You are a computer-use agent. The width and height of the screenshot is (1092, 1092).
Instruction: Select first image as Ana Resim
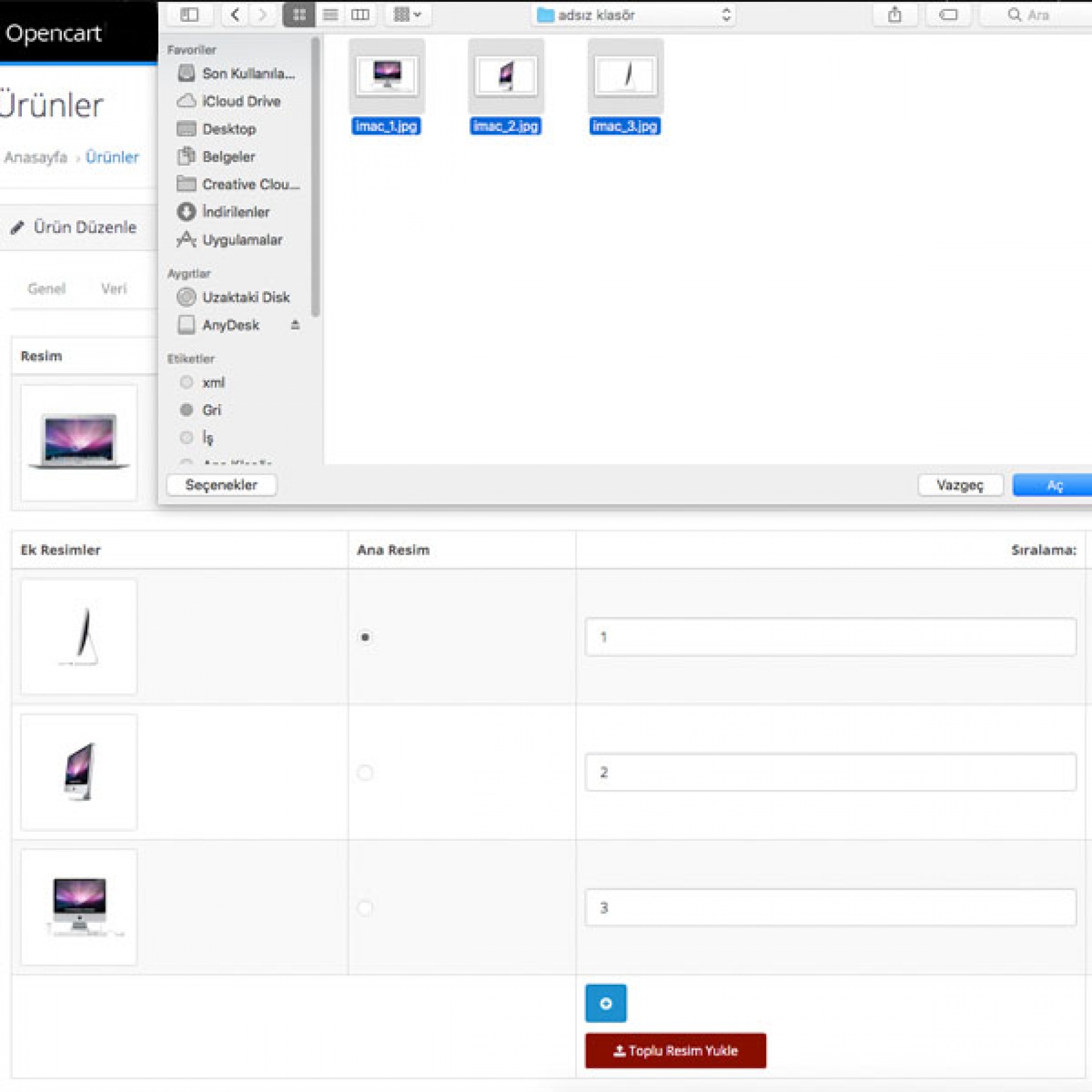[365, 637]
